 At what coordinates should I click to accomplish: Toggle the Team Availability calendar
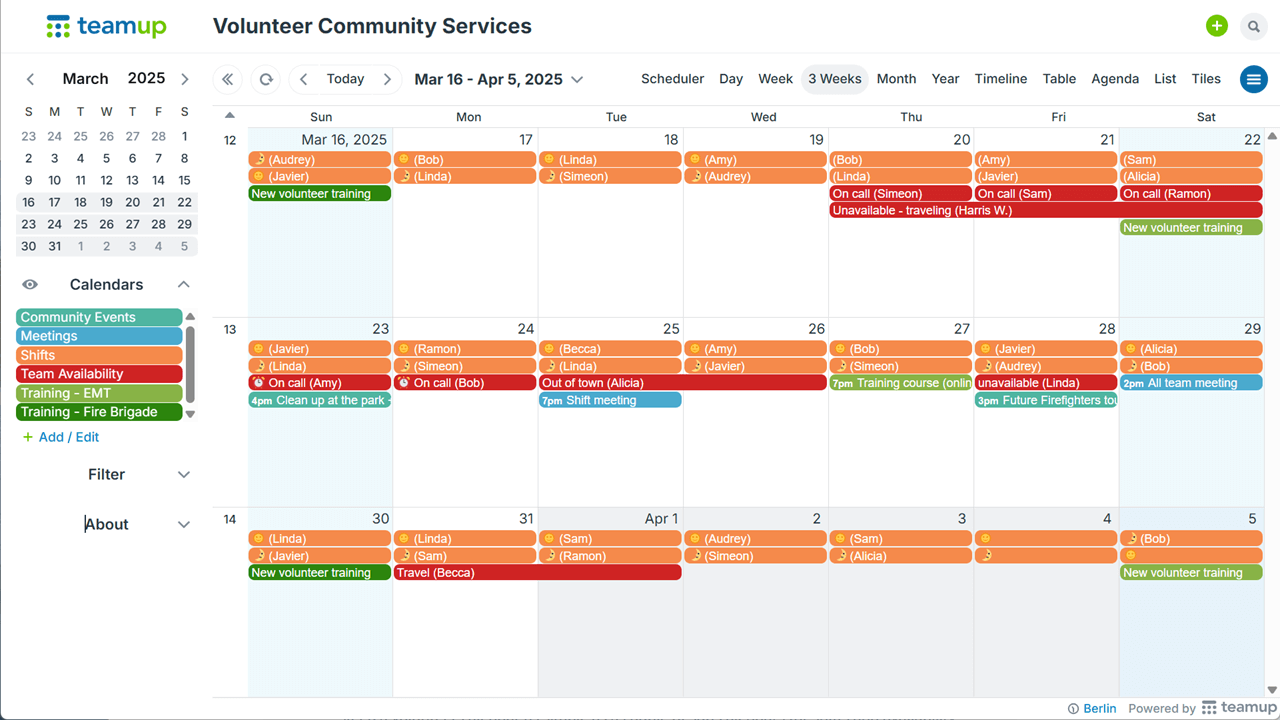99,374
